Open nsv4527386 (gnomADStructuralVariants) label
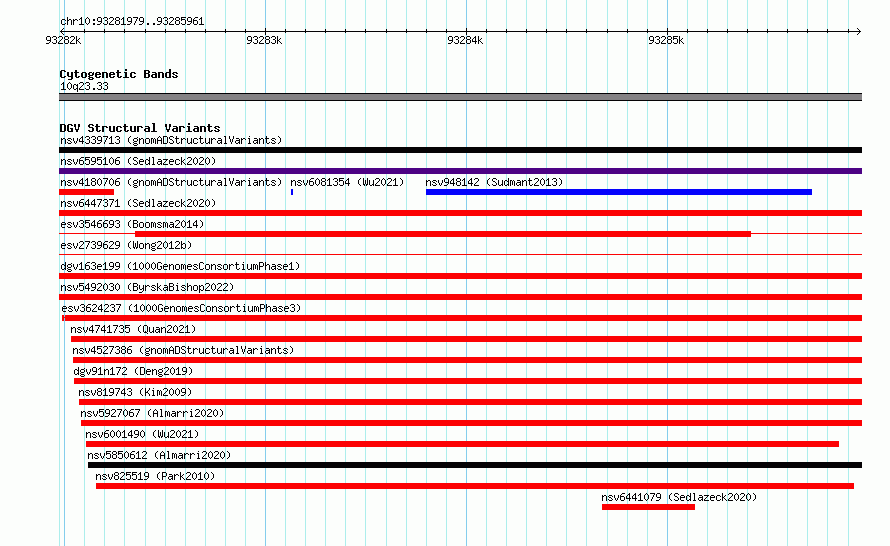890x546 pixels. tap(183, 350)
